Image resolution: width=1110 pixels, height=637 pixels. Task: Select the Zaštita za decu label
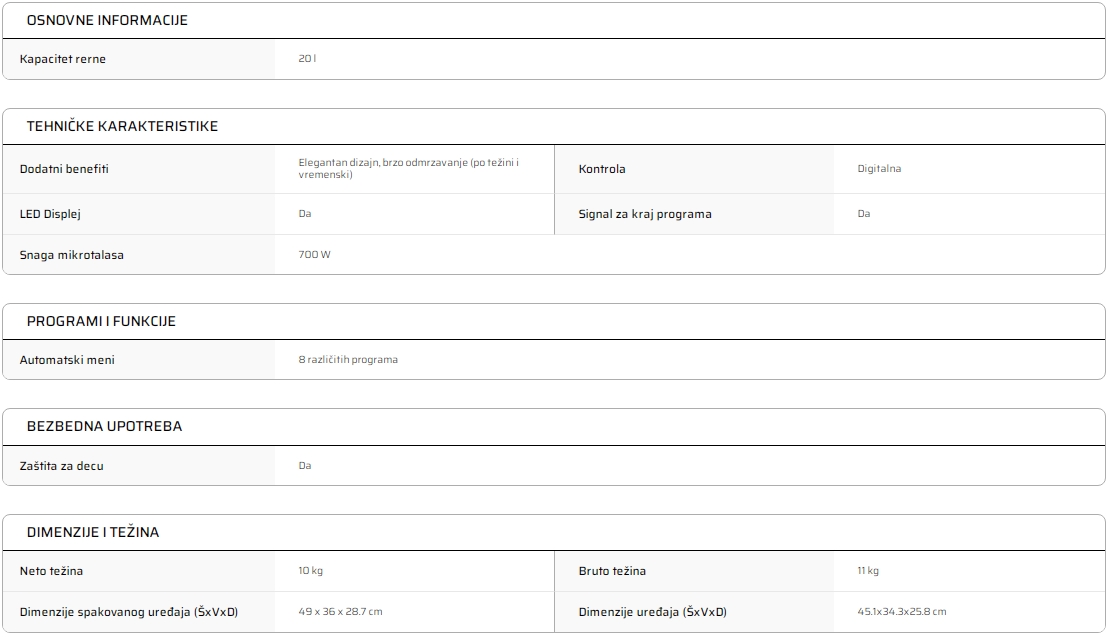tap(62, 466)
